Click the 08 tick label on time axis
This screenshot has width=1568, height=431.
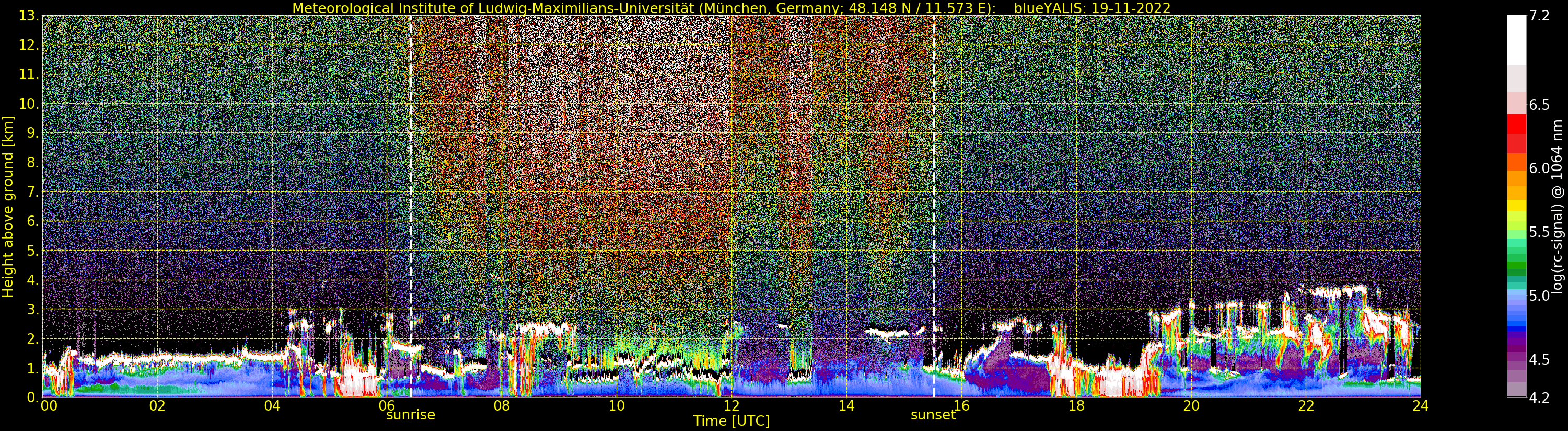[x=502, y=406]
